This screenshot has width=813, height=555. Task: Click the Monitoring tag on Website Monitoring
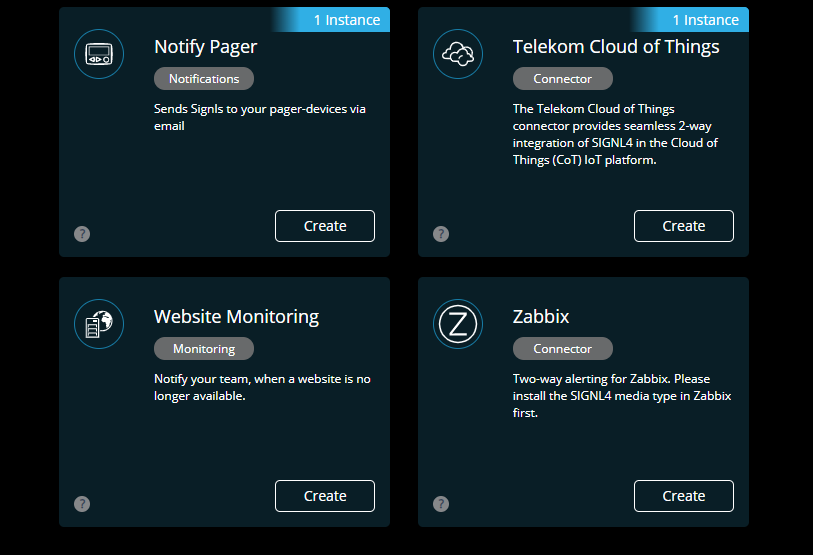click(204, 349)
